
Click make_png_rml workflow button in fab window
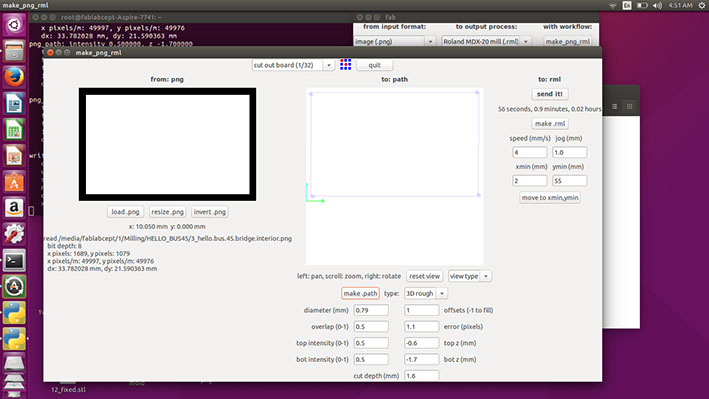click(567, 41)
